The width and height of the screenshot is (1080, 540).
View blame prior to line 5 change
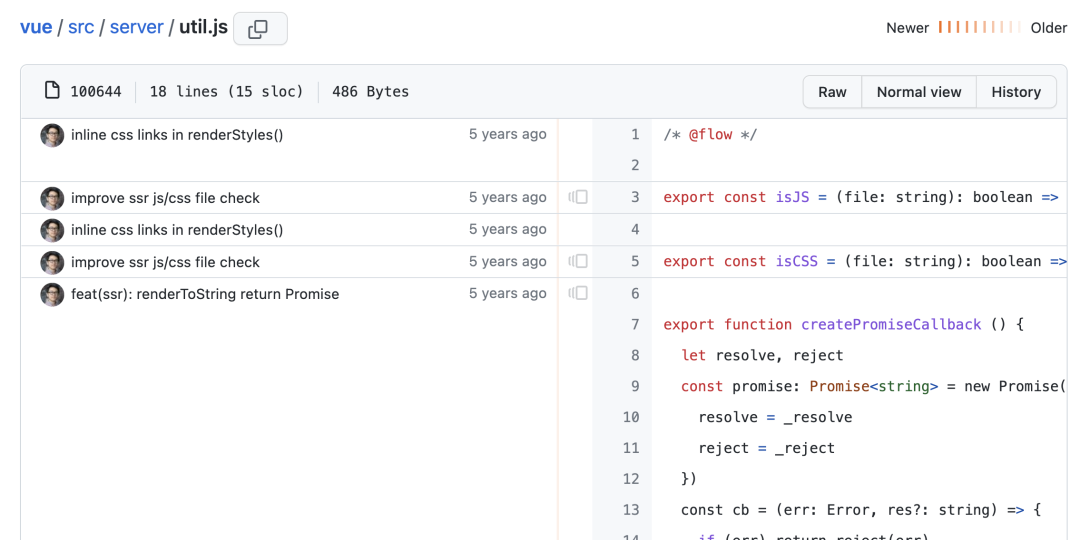pos(578,261)
